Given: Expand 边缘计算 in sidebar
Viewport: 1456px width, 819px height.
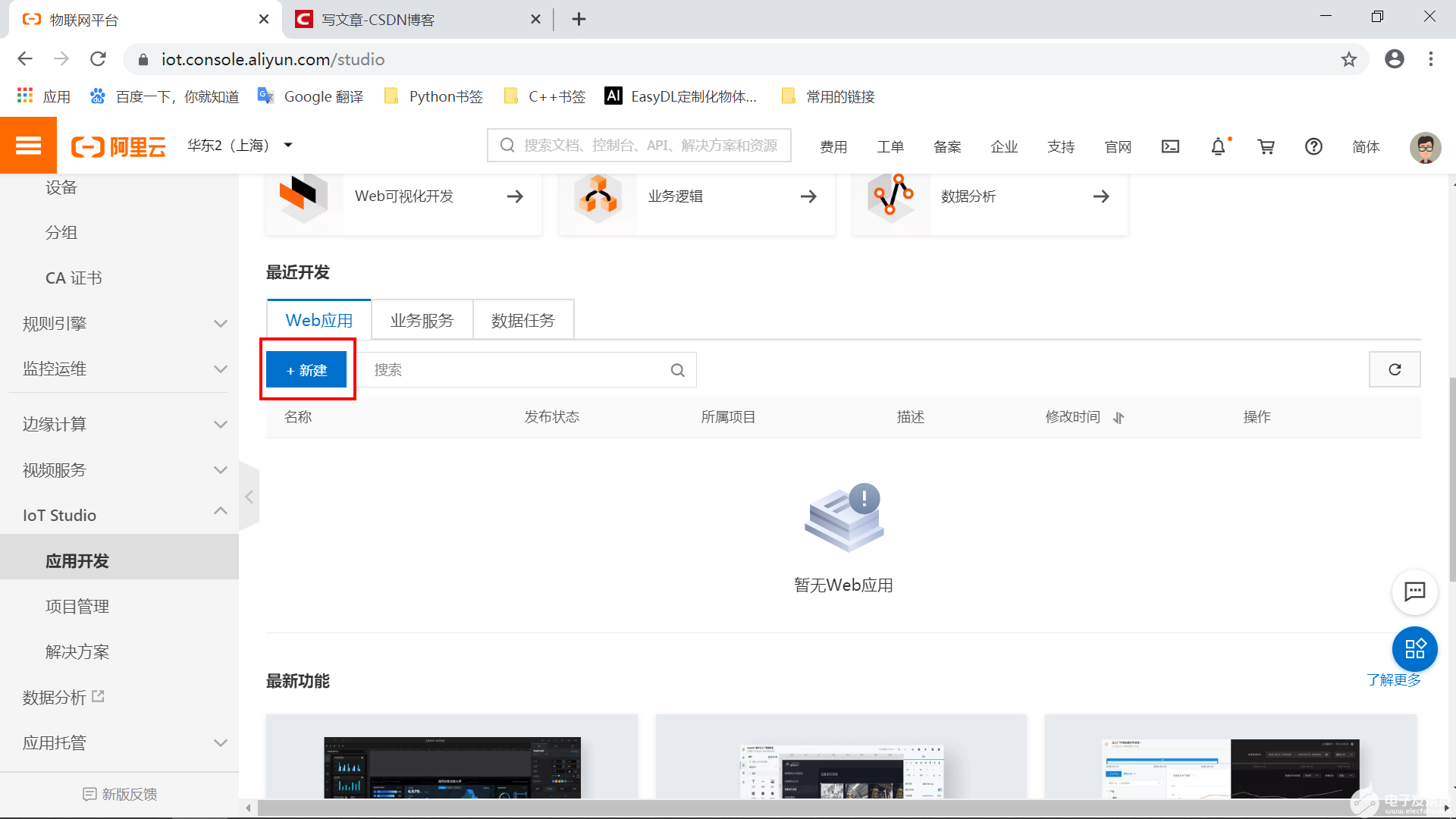Looking at the screenshot, I should (221, 425).
